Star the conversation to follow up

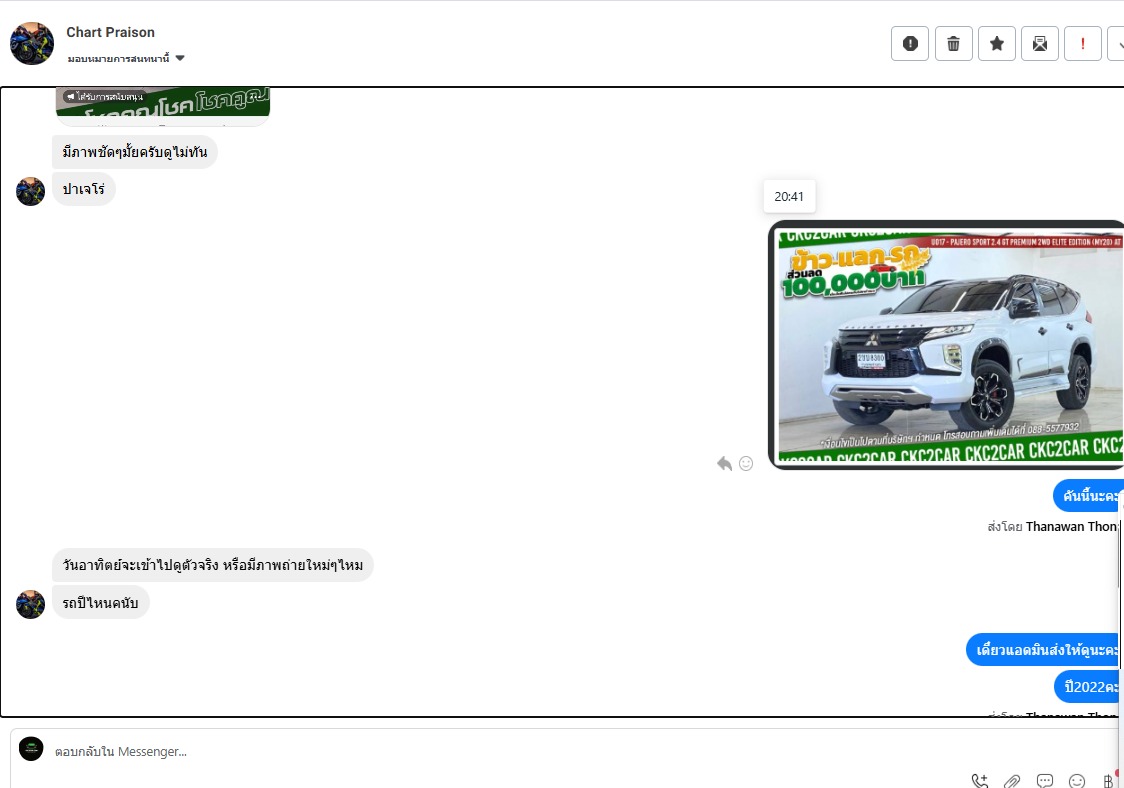[996, 44]
